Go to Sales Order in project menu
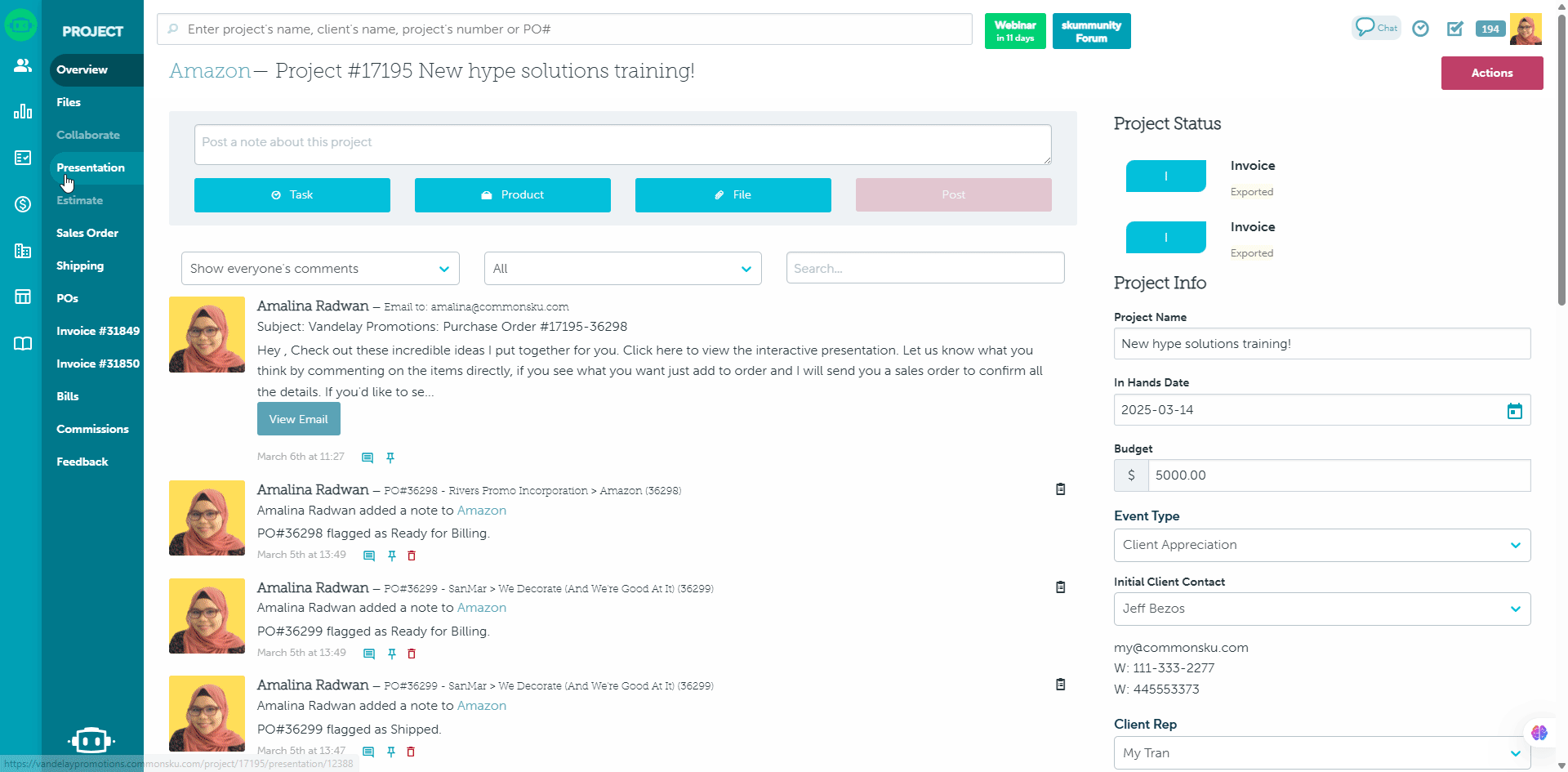This screenshot has height=772, width=1568. (x=87, y=233)
